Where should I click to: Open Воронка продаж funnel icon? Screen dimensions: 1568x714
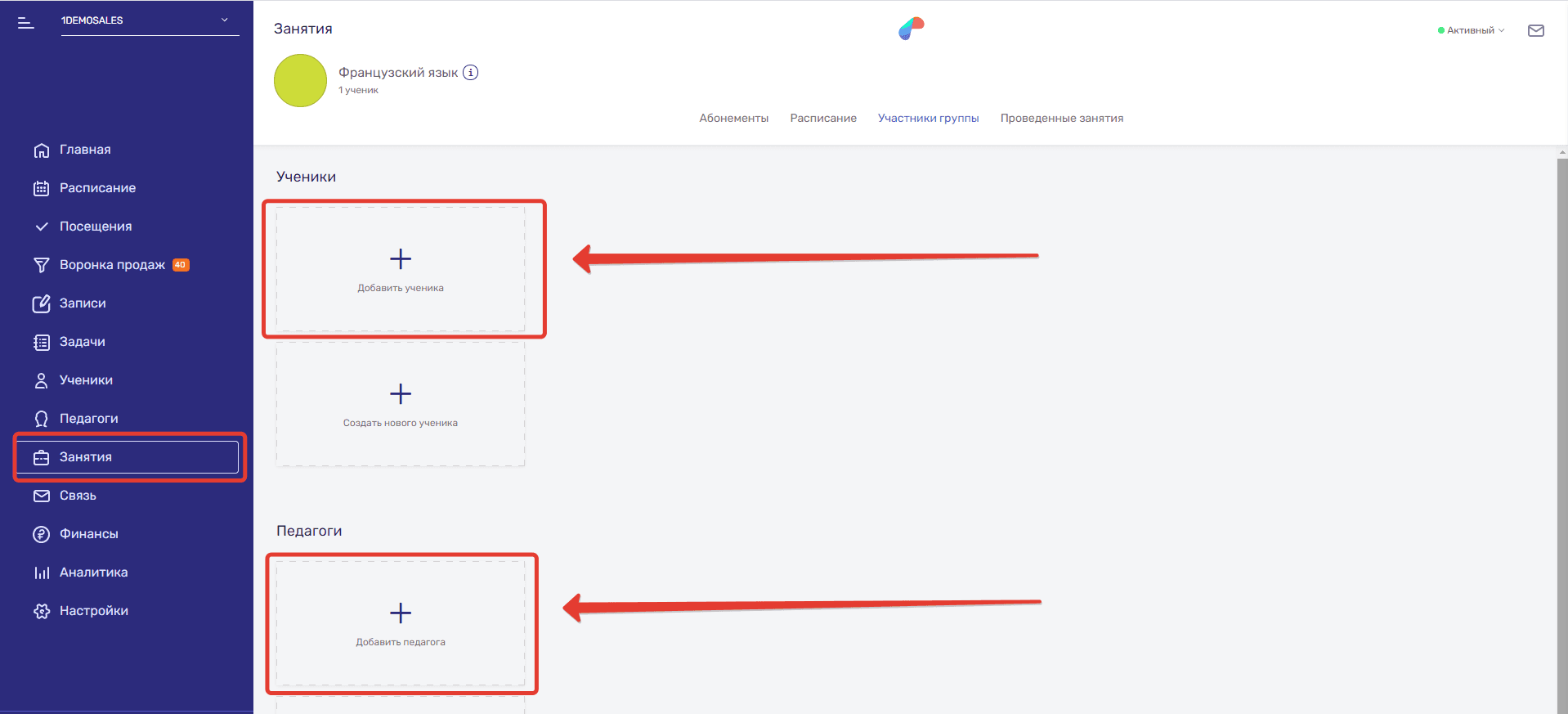42,265
